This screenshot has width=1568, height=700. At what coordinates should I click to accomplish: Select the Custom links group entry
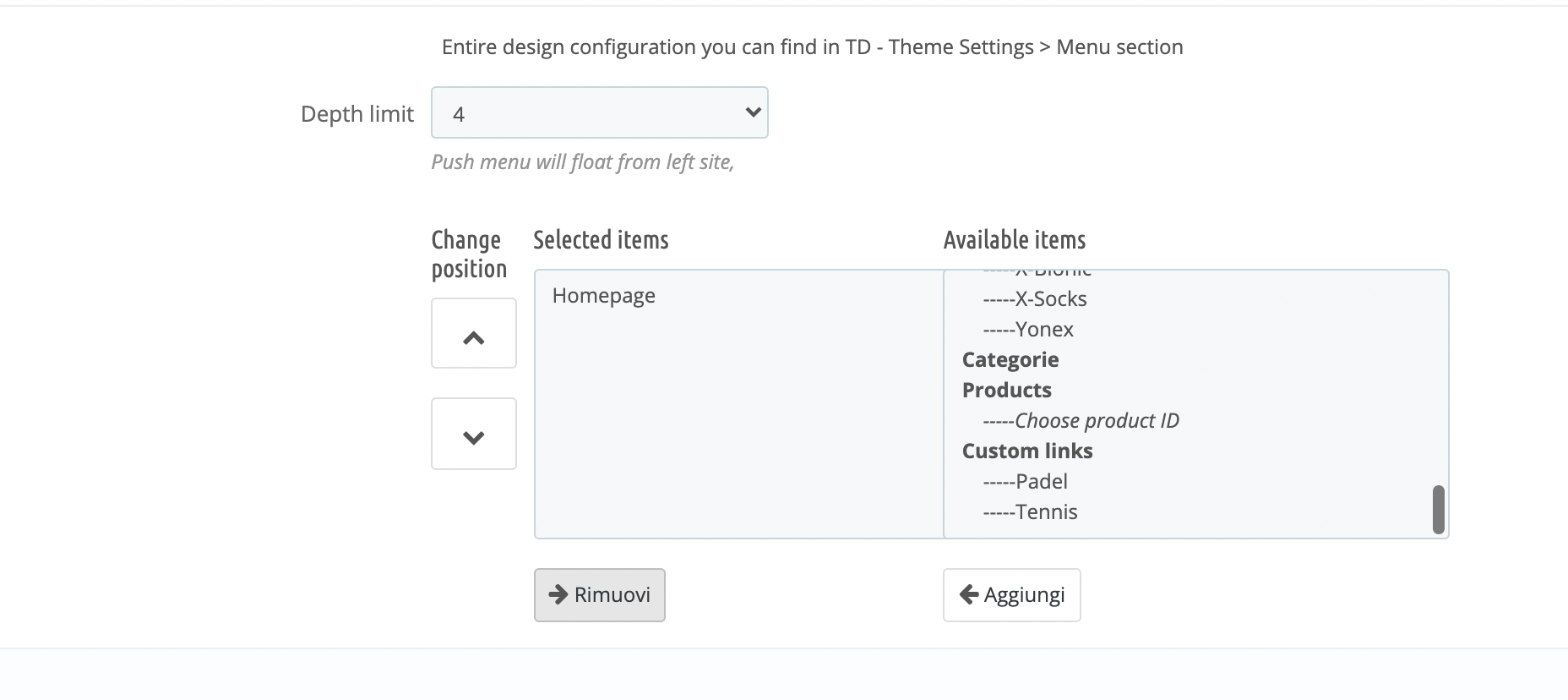(1027, 451)
